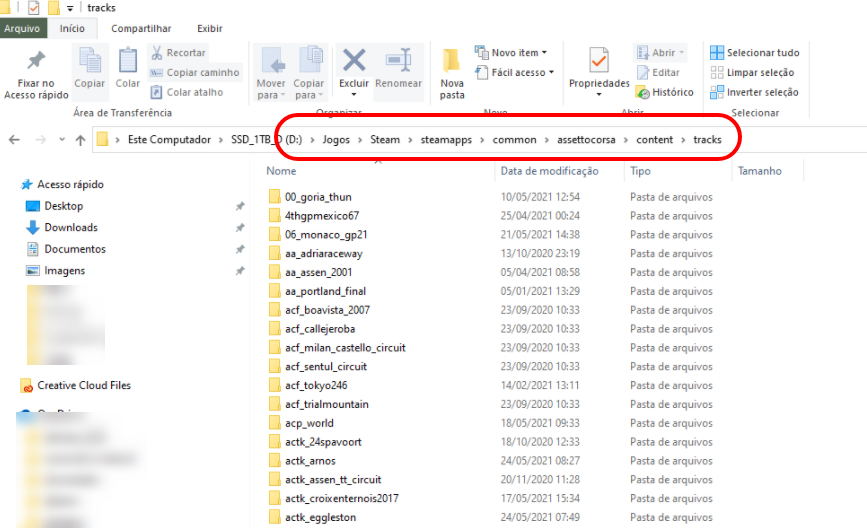Open Propriedades in the ribbon

(x=599, y=72)
